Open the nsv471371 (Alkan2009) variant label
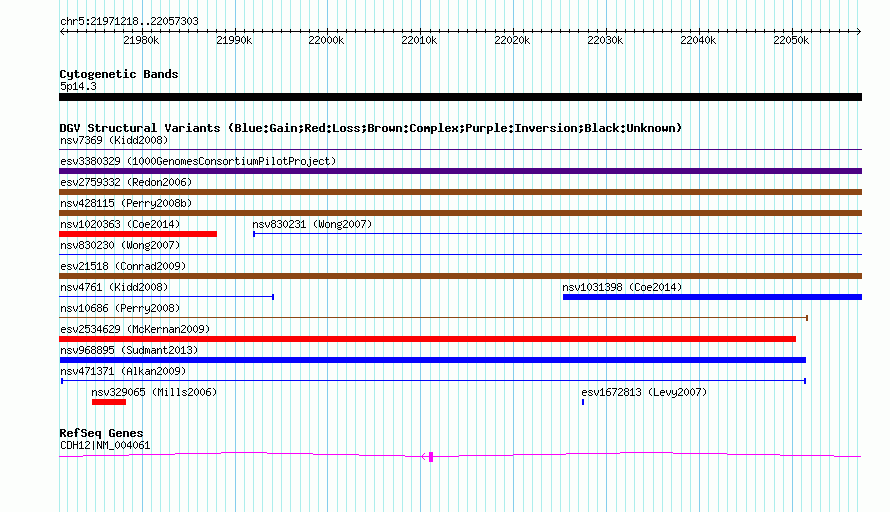Screen dimensions: 890x512 pos(123,371)
